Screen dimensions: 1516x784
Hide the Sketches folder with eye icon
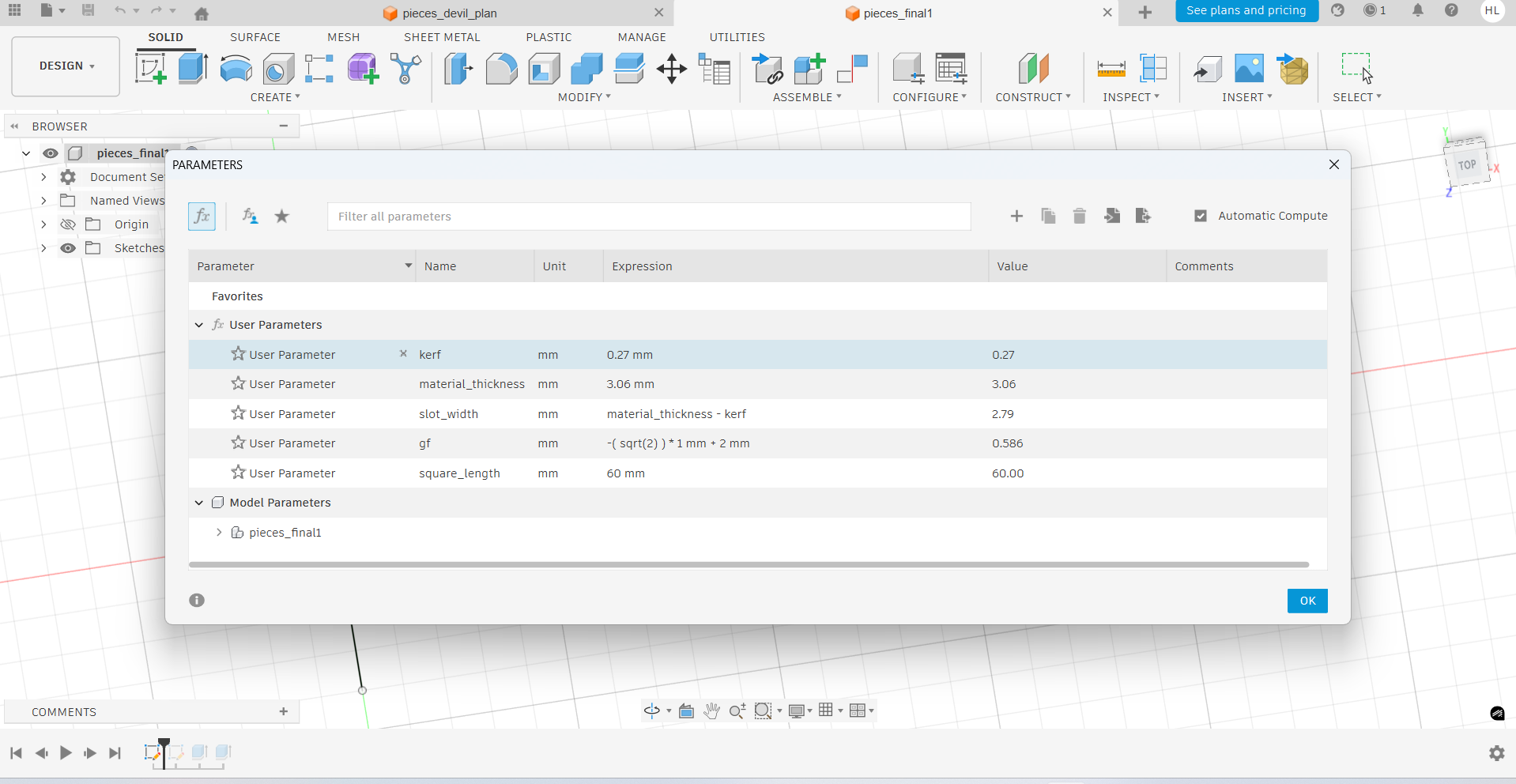point(69,248)
